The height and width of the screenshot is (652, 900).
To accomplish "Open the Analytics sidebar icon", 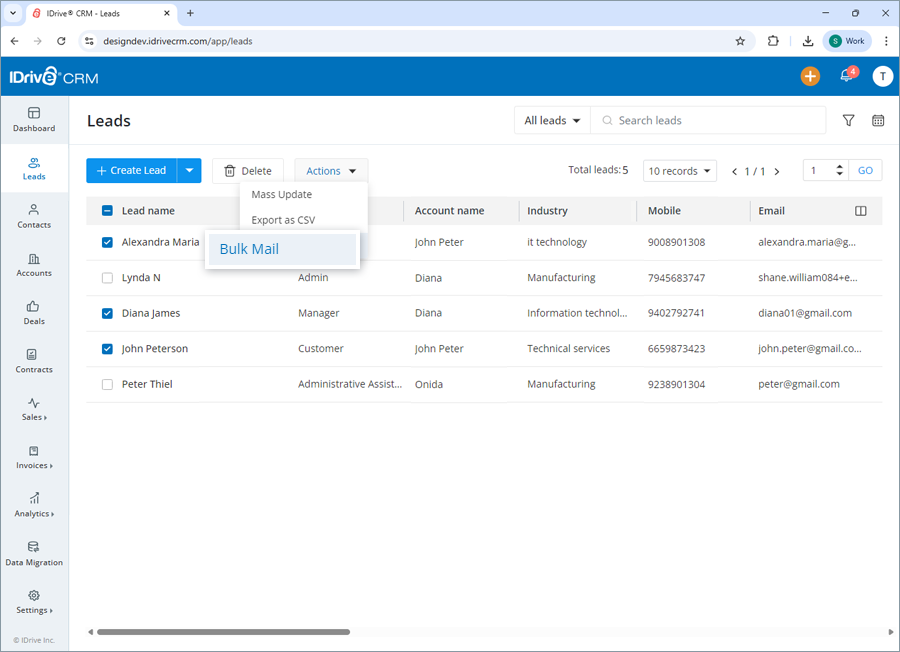I will point(33,505).
